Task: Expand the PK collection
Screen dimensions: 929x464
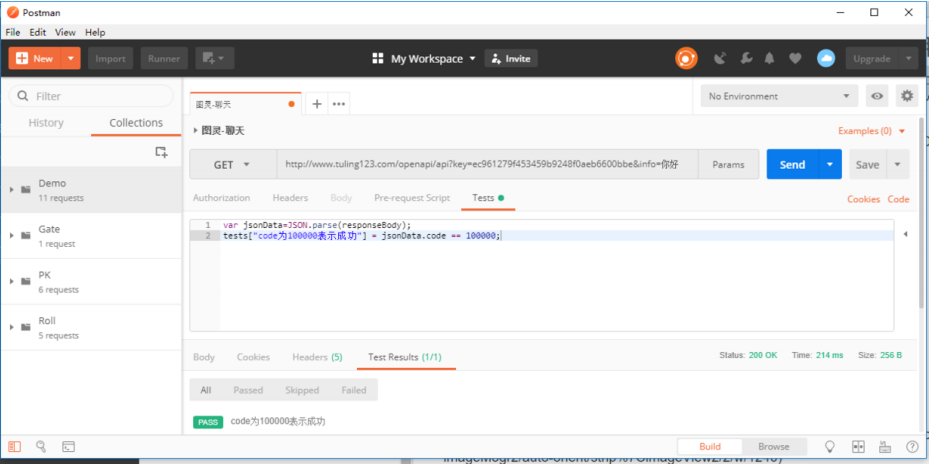Action: point(11,281)
